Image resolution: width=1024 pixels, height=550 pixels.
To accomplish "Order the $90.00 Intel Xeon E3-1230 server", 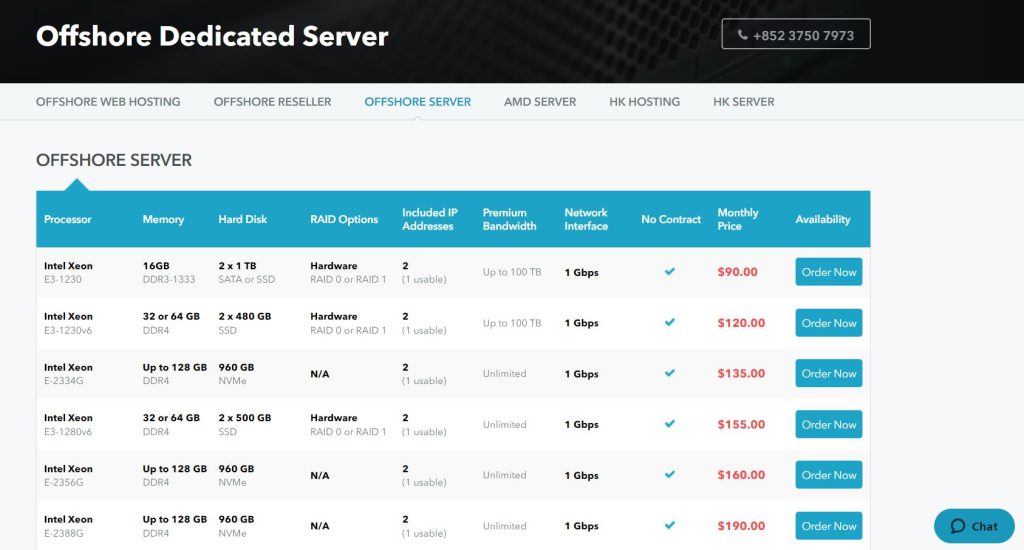I will tap(828, 272).
